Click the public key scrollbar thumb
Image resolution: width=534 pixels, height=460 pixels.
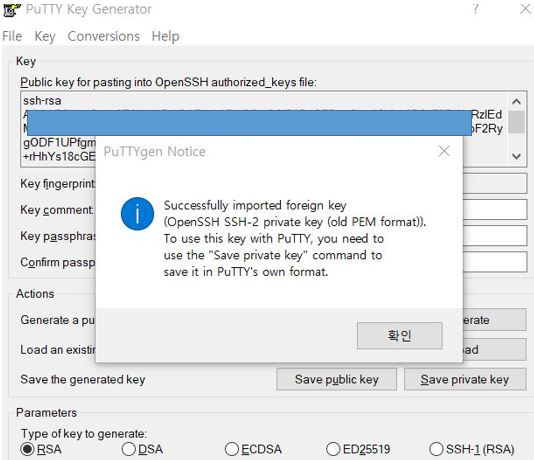[516, 122]
